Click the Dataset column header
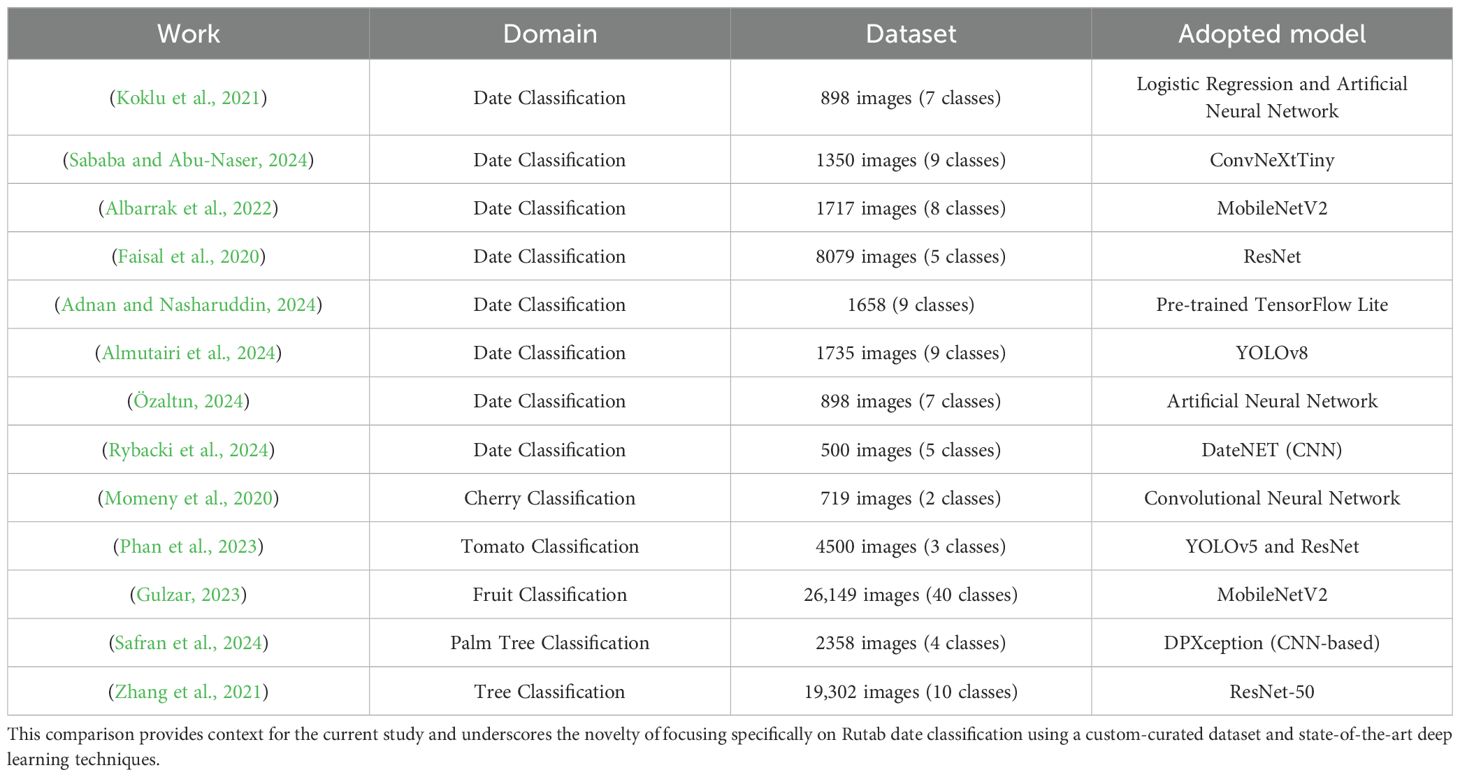The height and width of the screenshot is (777, 1460). [911, 34]
